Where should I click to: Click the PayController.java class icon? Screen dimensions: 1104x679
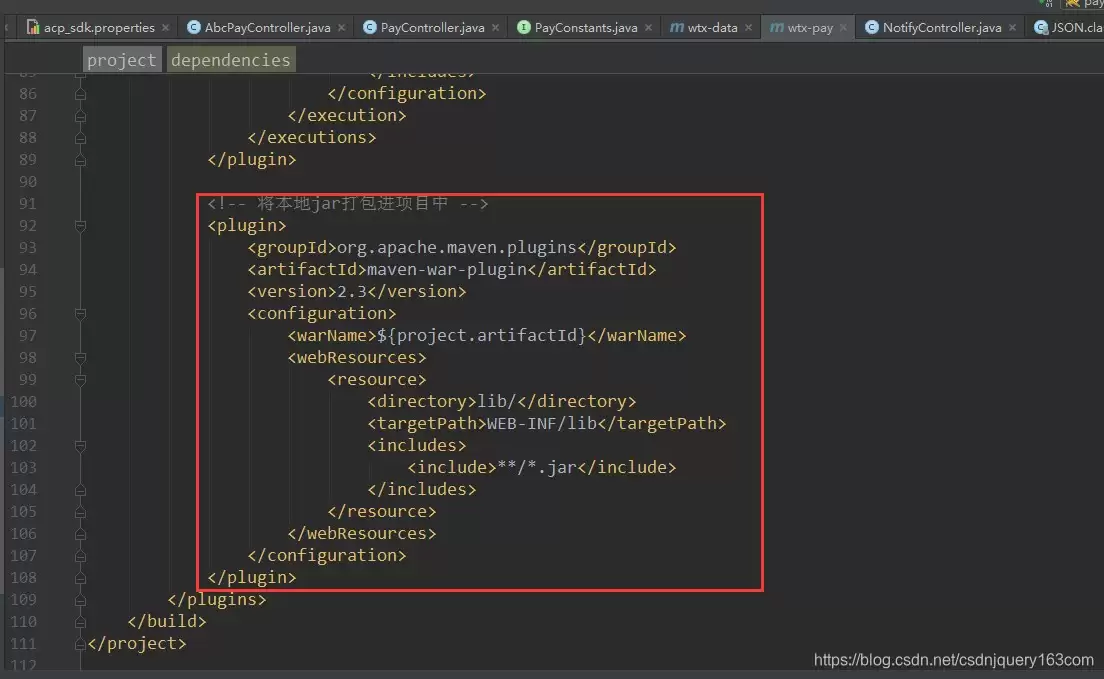tap(370, 27)
